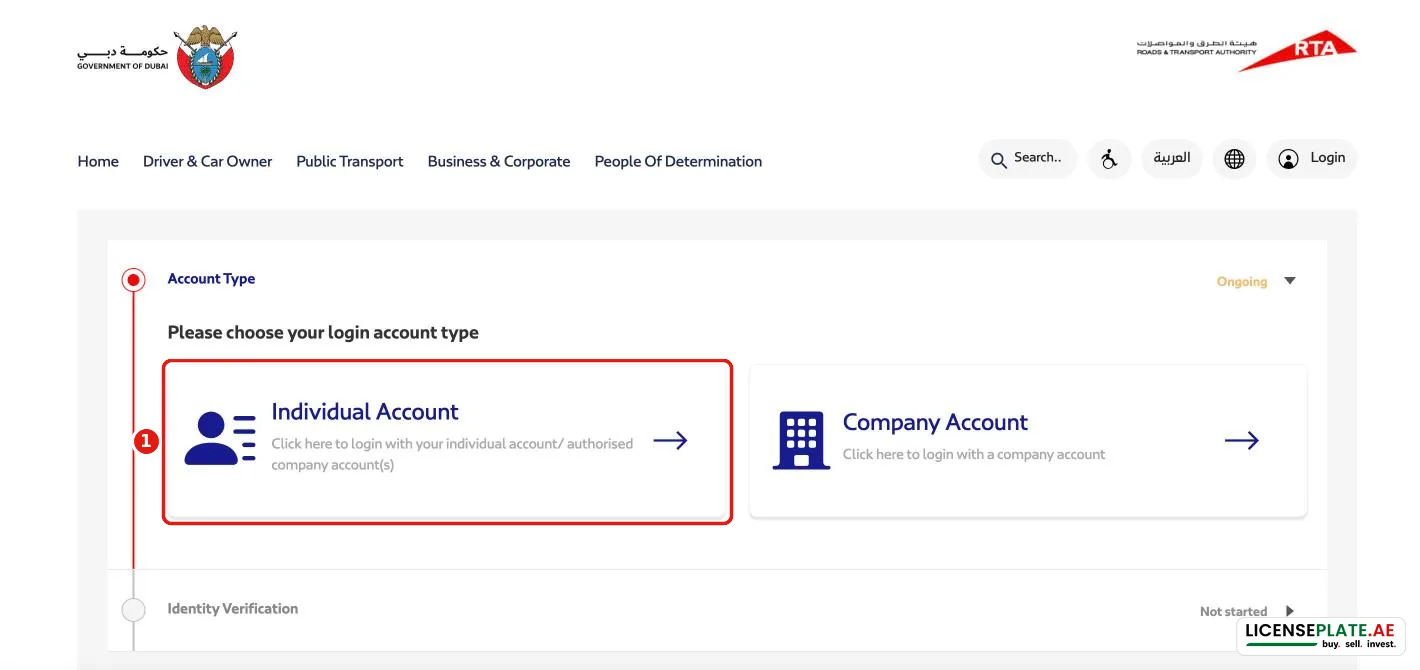Viewport: 1420px width, 670px height.
Task: Click the RTA logo
Action: point(1246,50)
